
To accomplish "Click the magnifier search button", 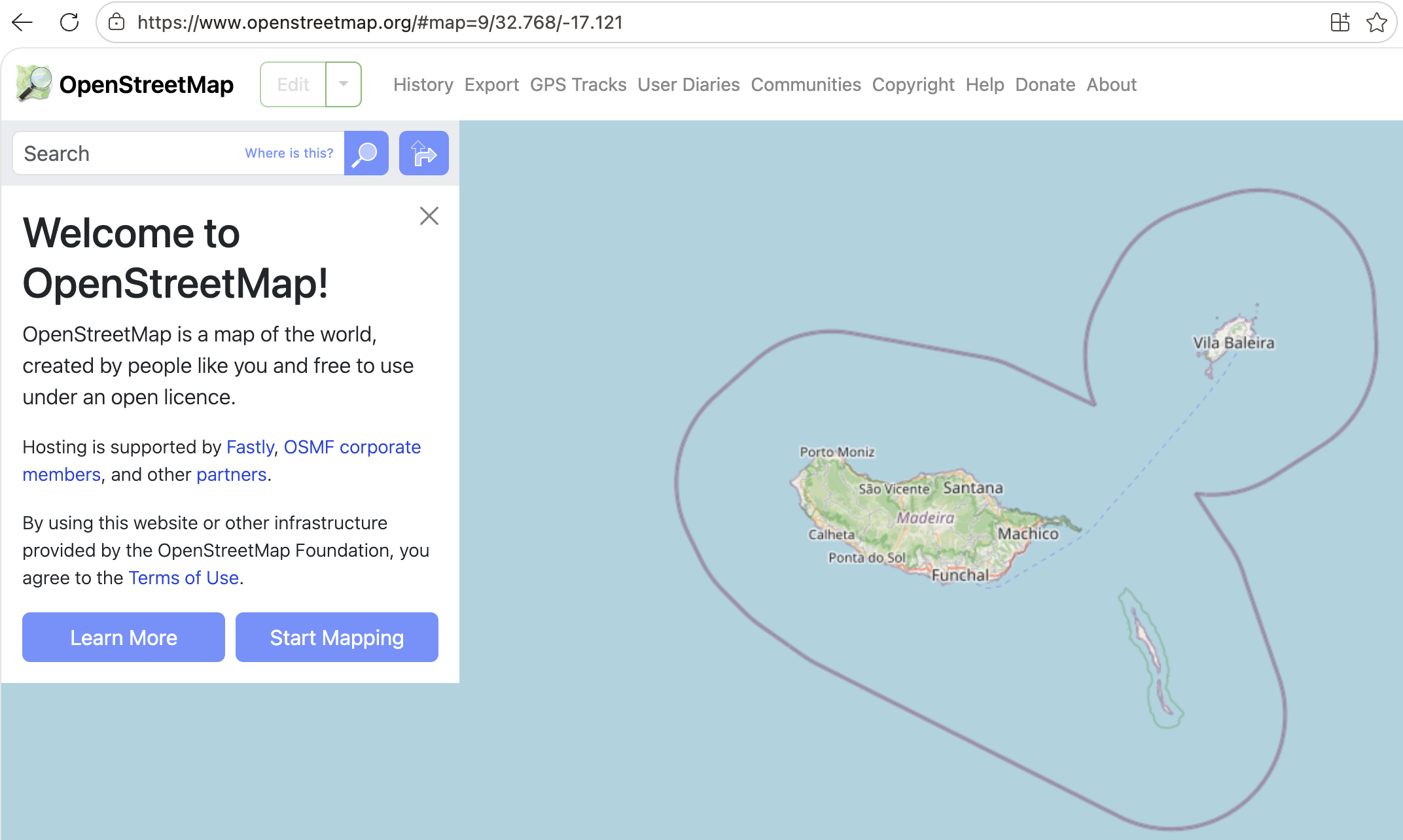I will point(366,153).
